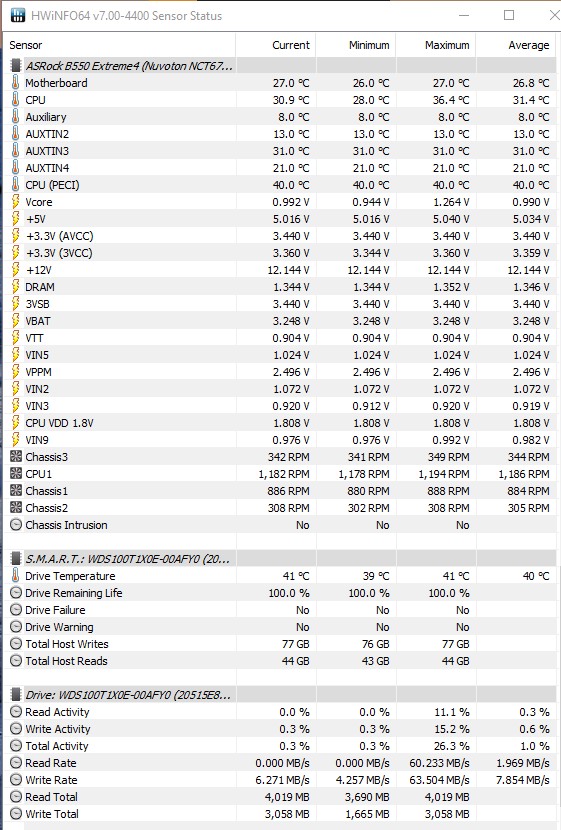Click the lightning bolt icon next to Vcore

tap(15, 202)
